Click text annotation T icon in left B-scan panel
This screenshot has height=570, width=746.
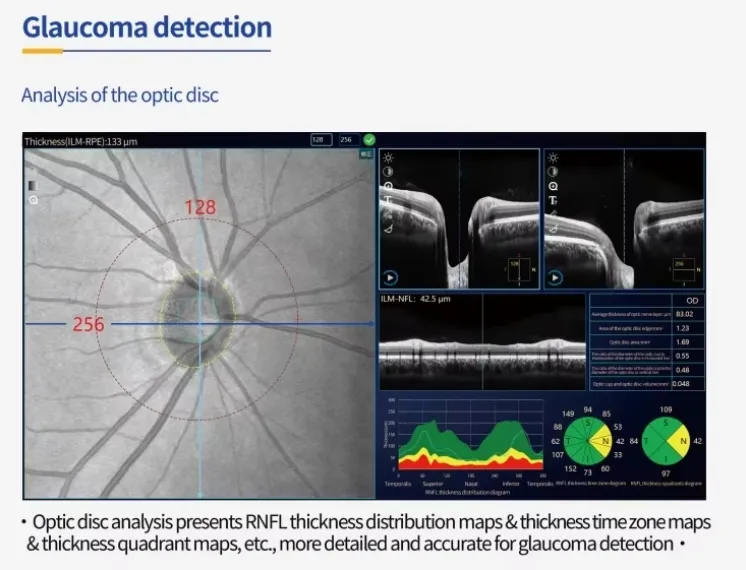pos(388,200)
